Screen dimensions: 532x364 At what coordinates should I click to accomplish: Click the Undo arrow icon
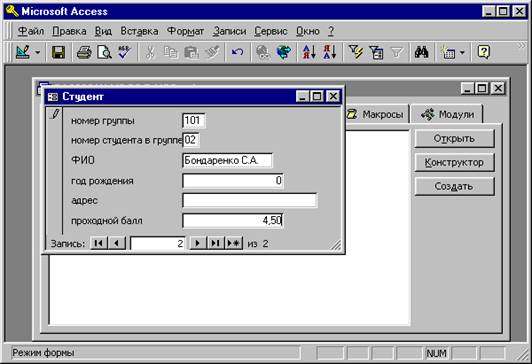[238, 53]
